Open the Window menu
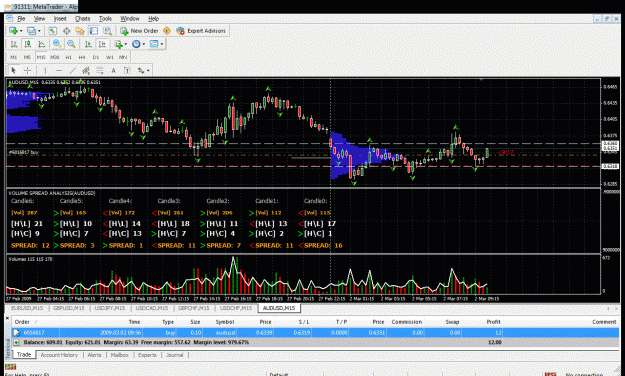Viewport: 625px width, 376px height. click(130, 19)
